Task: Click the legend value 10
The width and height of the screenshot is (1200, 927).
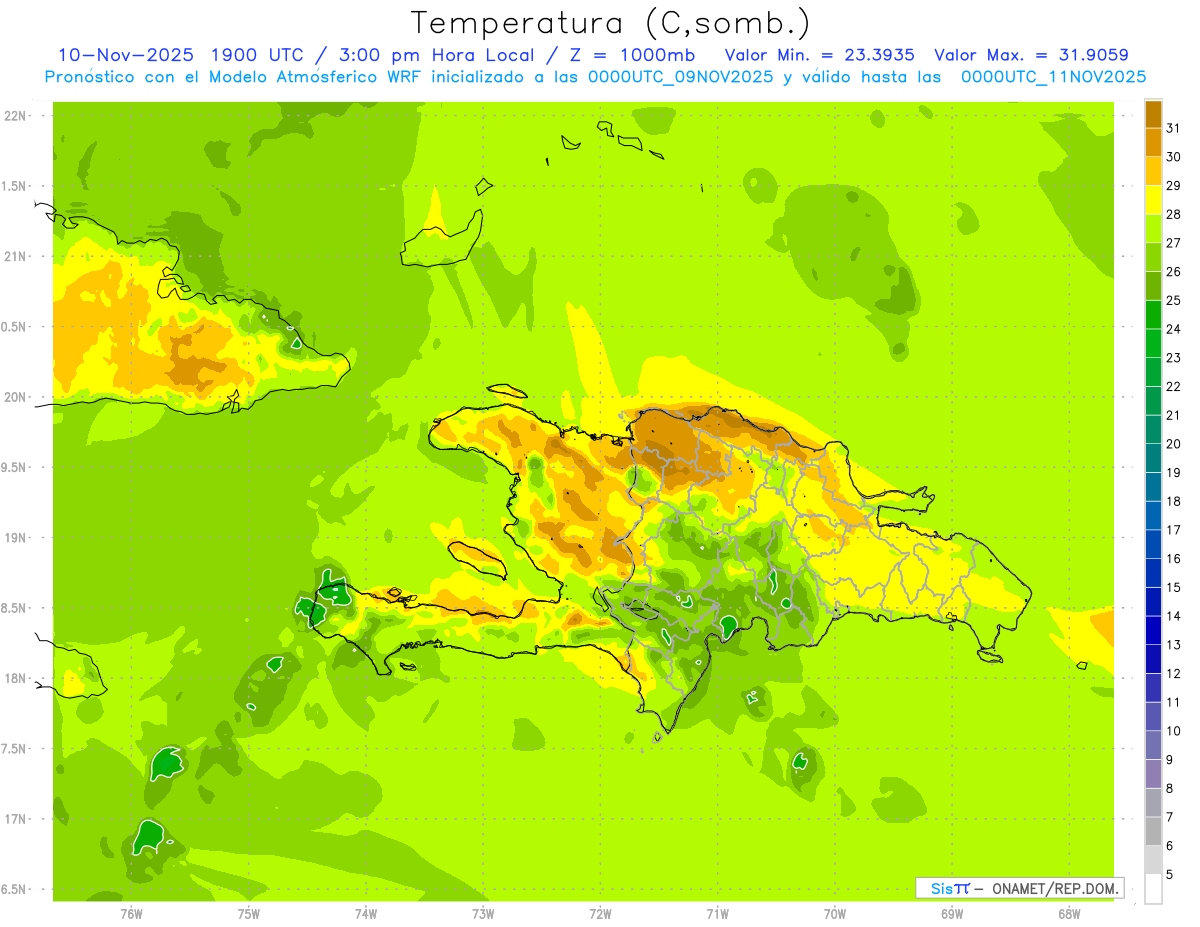Action: [x=1174, y=731]
